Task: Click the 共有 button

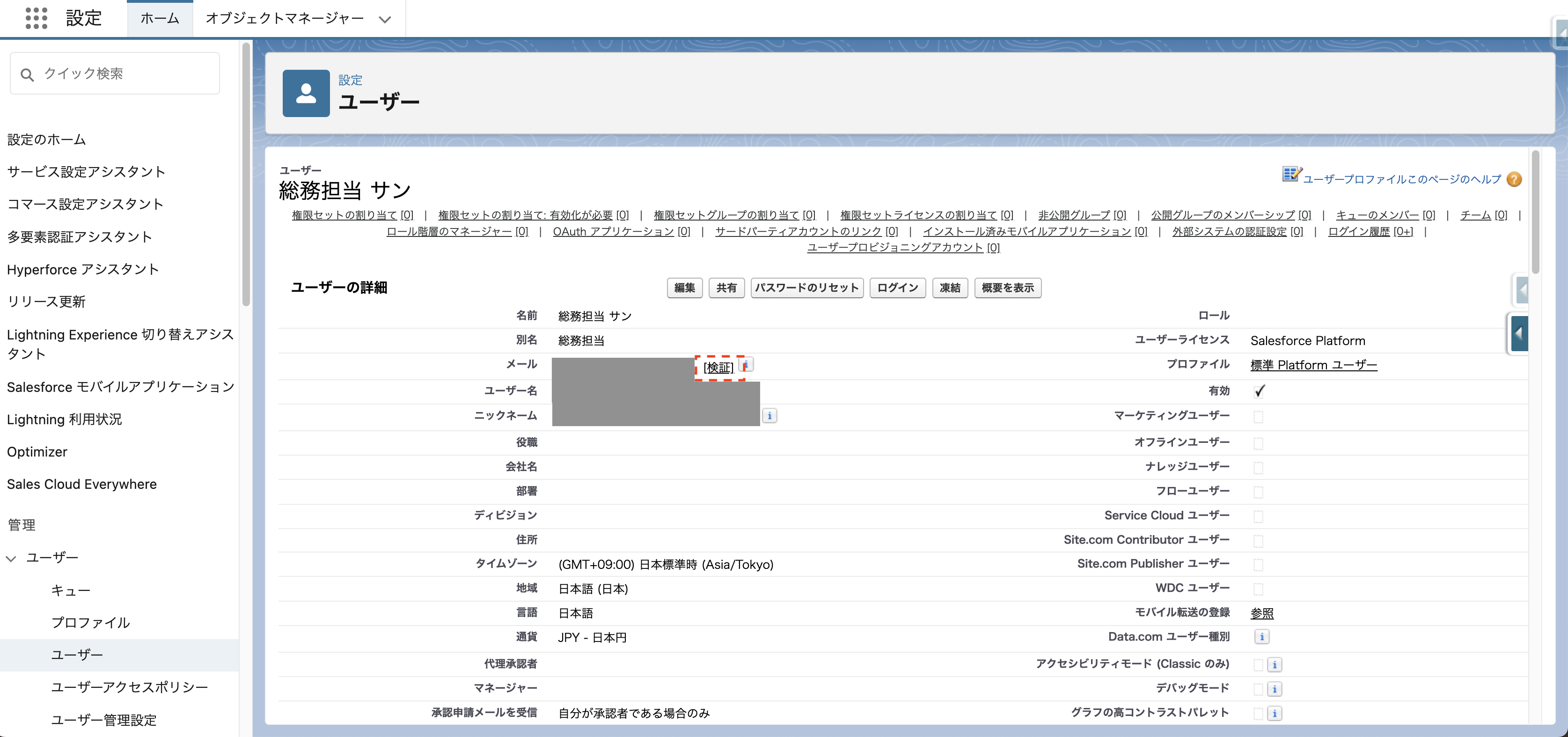Action: point(726,287)
